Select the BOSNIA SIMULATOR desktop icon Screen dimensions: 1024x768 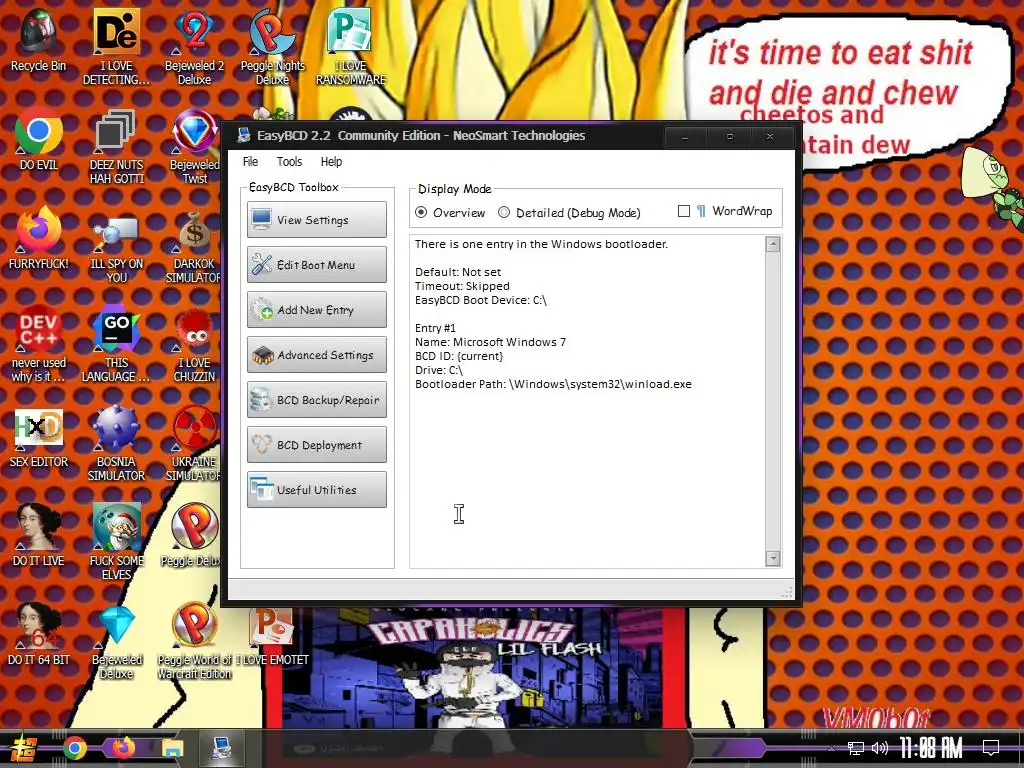tap(116, 444)
